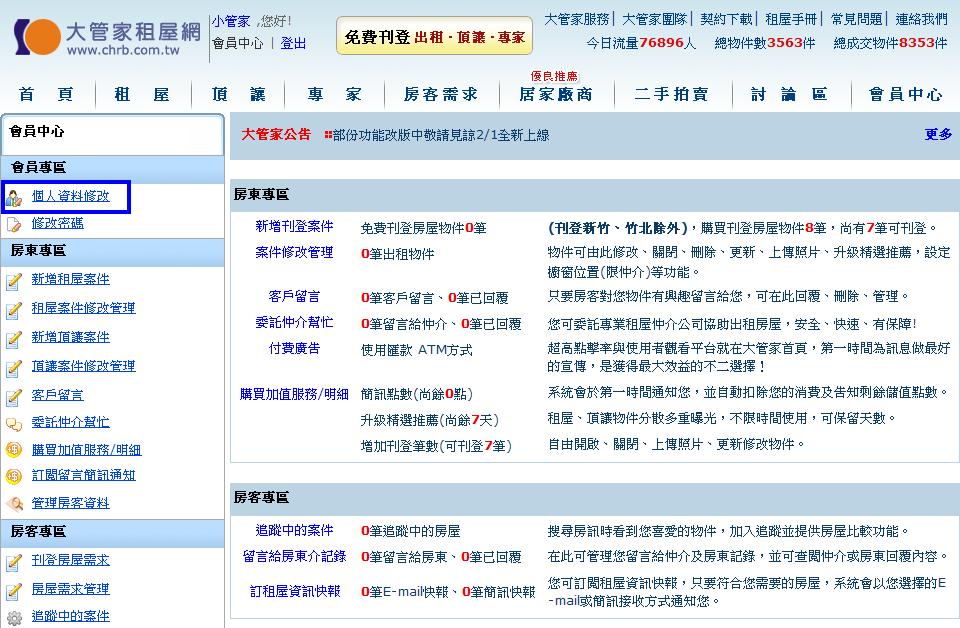Image resolution: width=960 pixels, height=628 pixels.
Task: Open 居家廠商 in the navigation bar
Action: click(556, 94)
